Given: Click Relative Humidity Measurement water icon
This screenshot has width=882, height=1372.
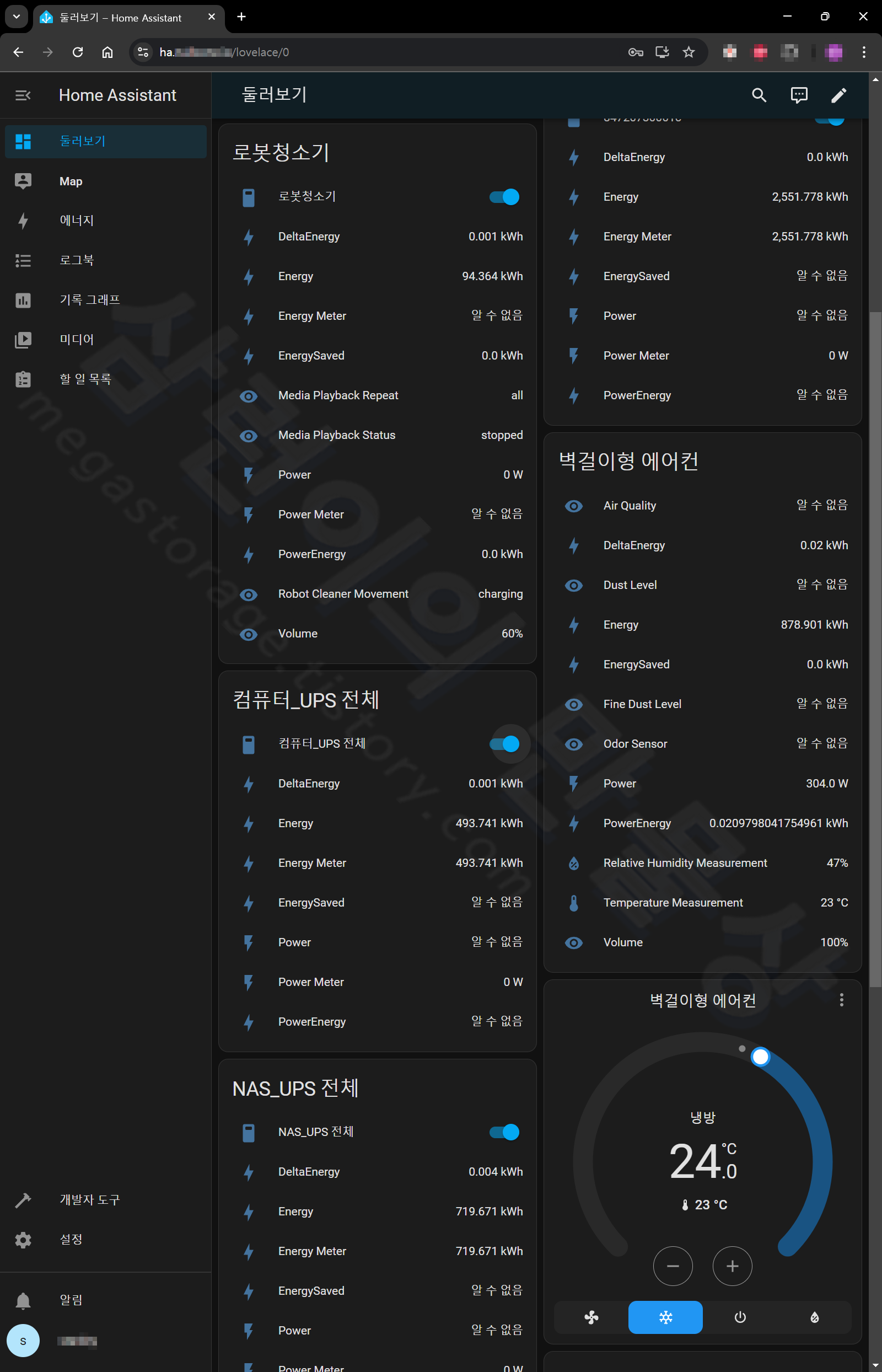Looking at the screenshot, I should click(x=574, y=864).
